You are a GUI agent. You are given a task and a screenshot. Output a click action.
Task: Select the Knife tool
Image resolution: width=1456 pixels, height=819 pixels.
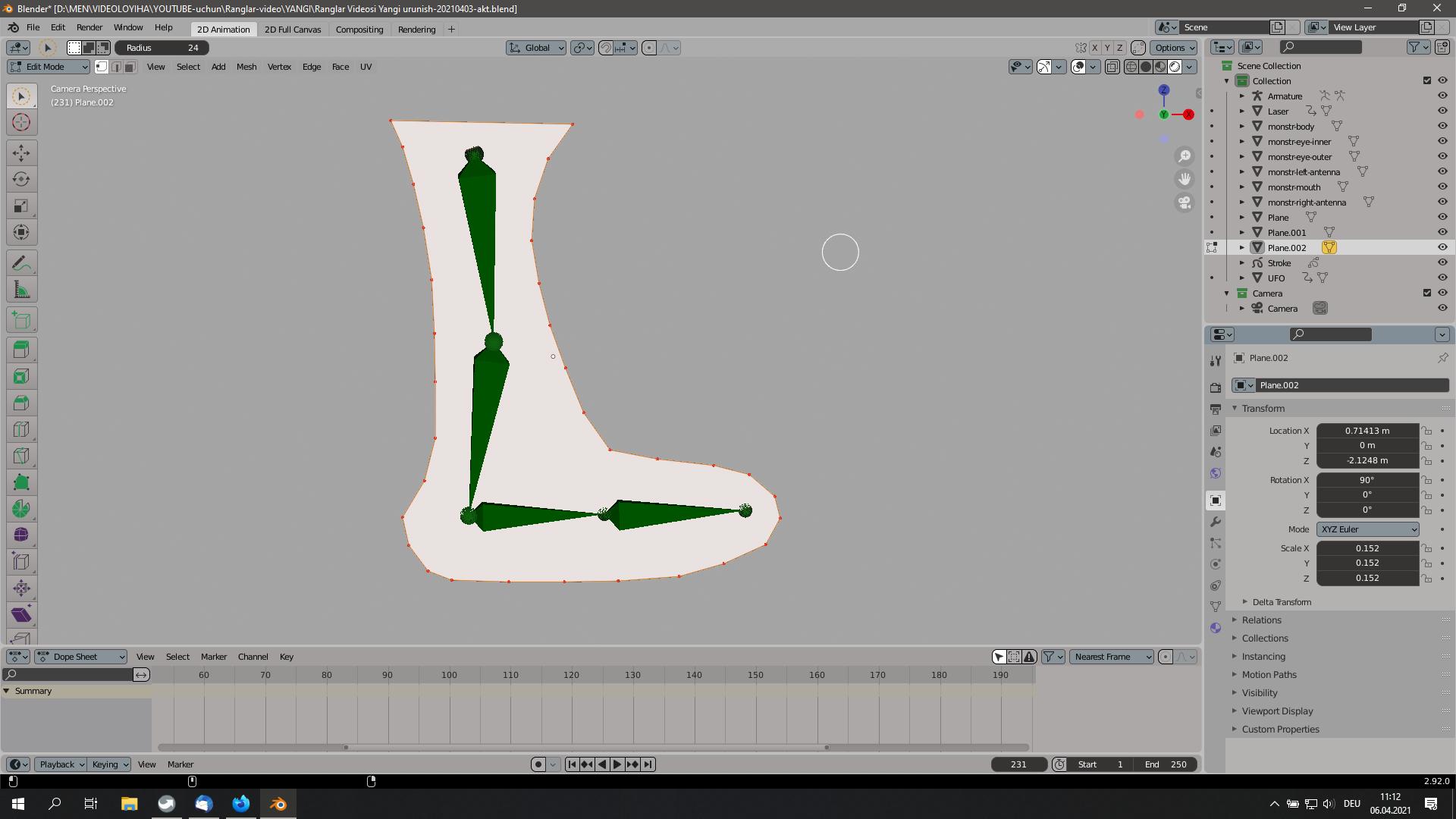point(21,456)
